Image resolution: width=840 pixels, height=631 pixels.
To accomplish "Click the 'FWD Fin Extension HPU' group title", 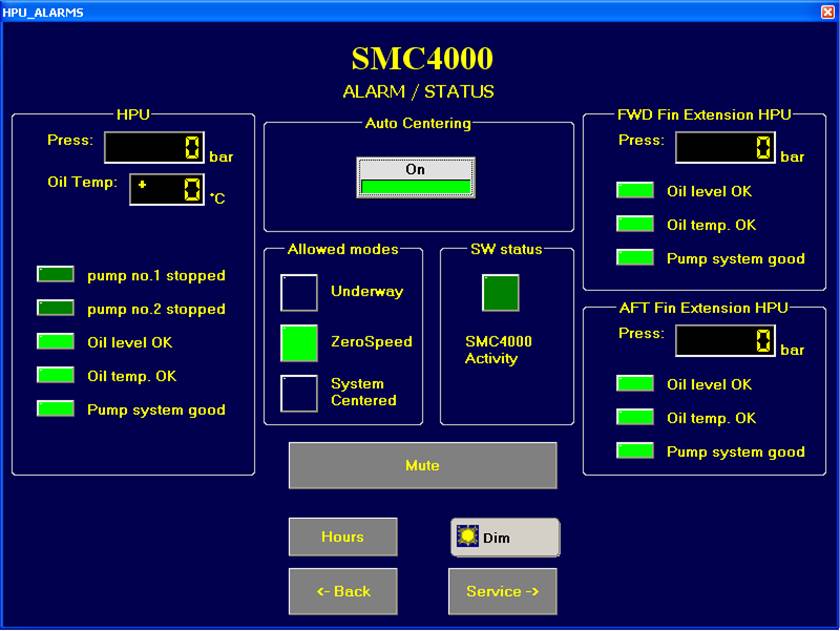I will (x=704, y=115).
